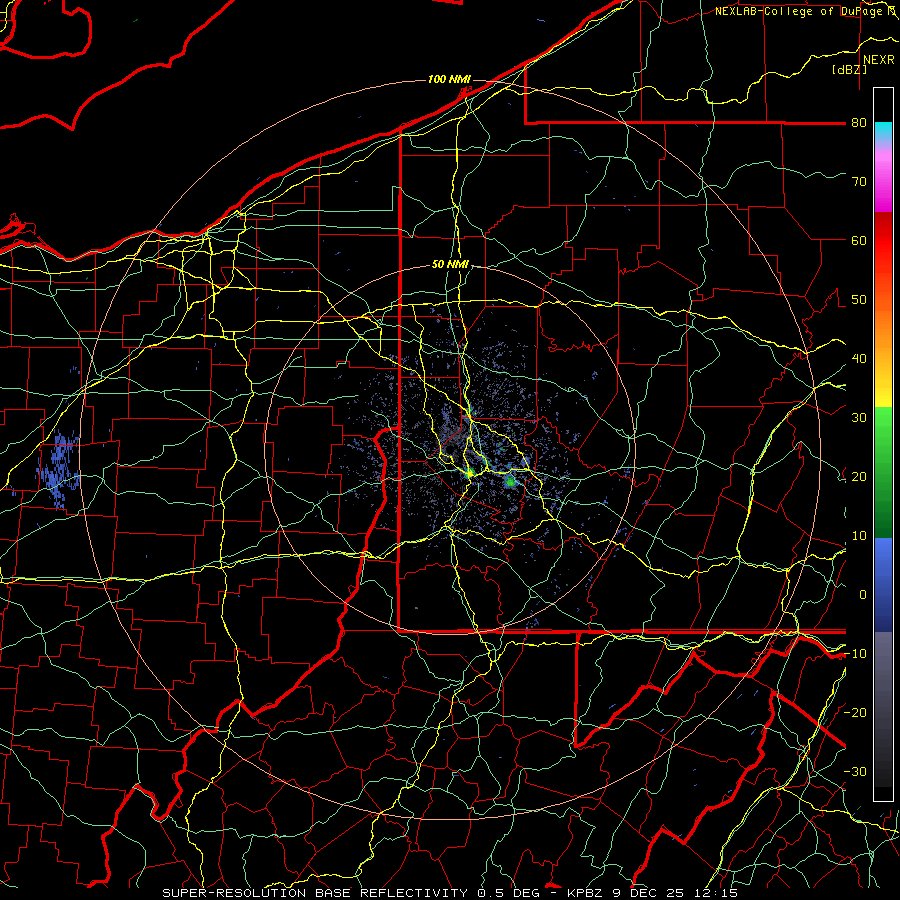Click the "NEXLAB-College of DuPage" header text
The height and width of the screenshot is (900, 900).
click(798, 11)
